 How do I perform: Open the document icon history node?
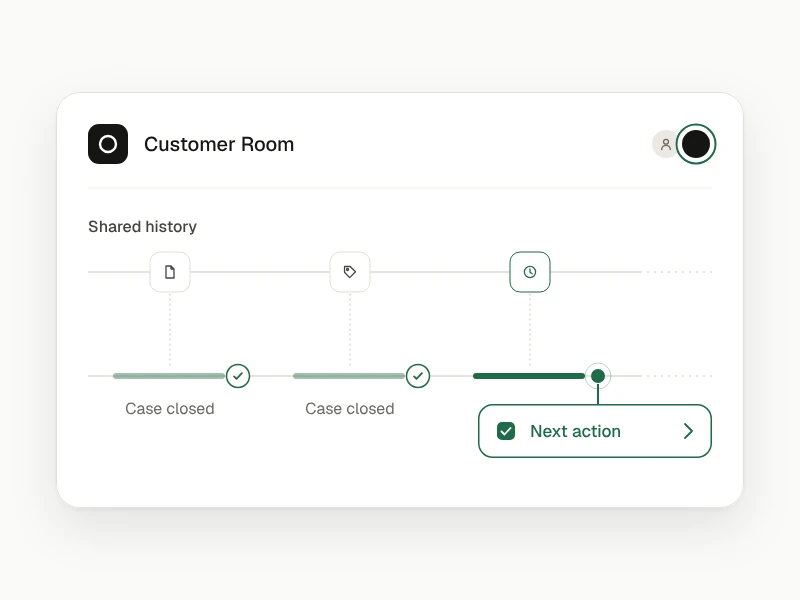170,272
